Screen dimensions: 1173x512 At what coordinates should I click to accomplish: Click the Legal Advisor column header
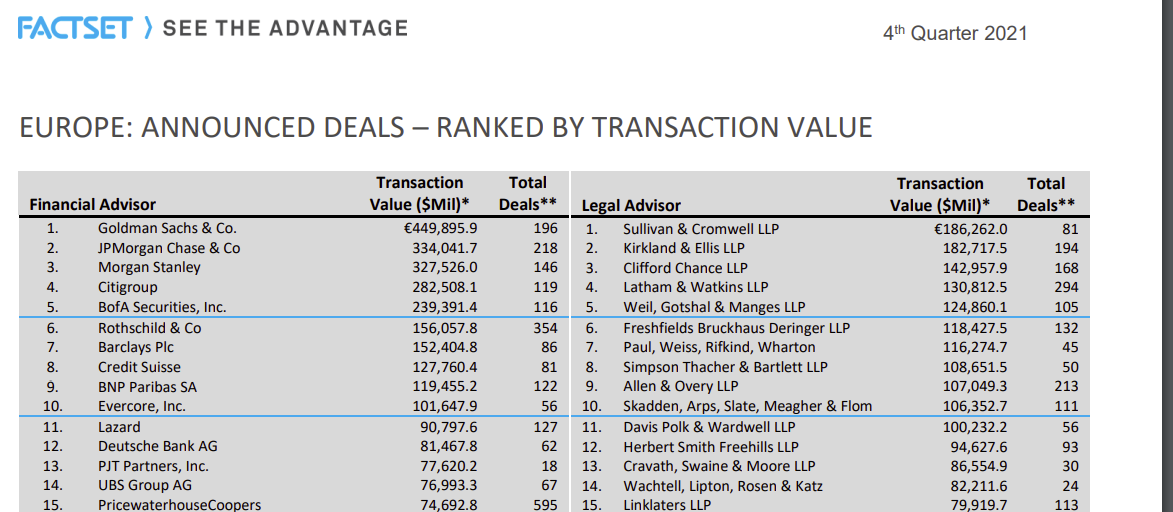[631, 205]
